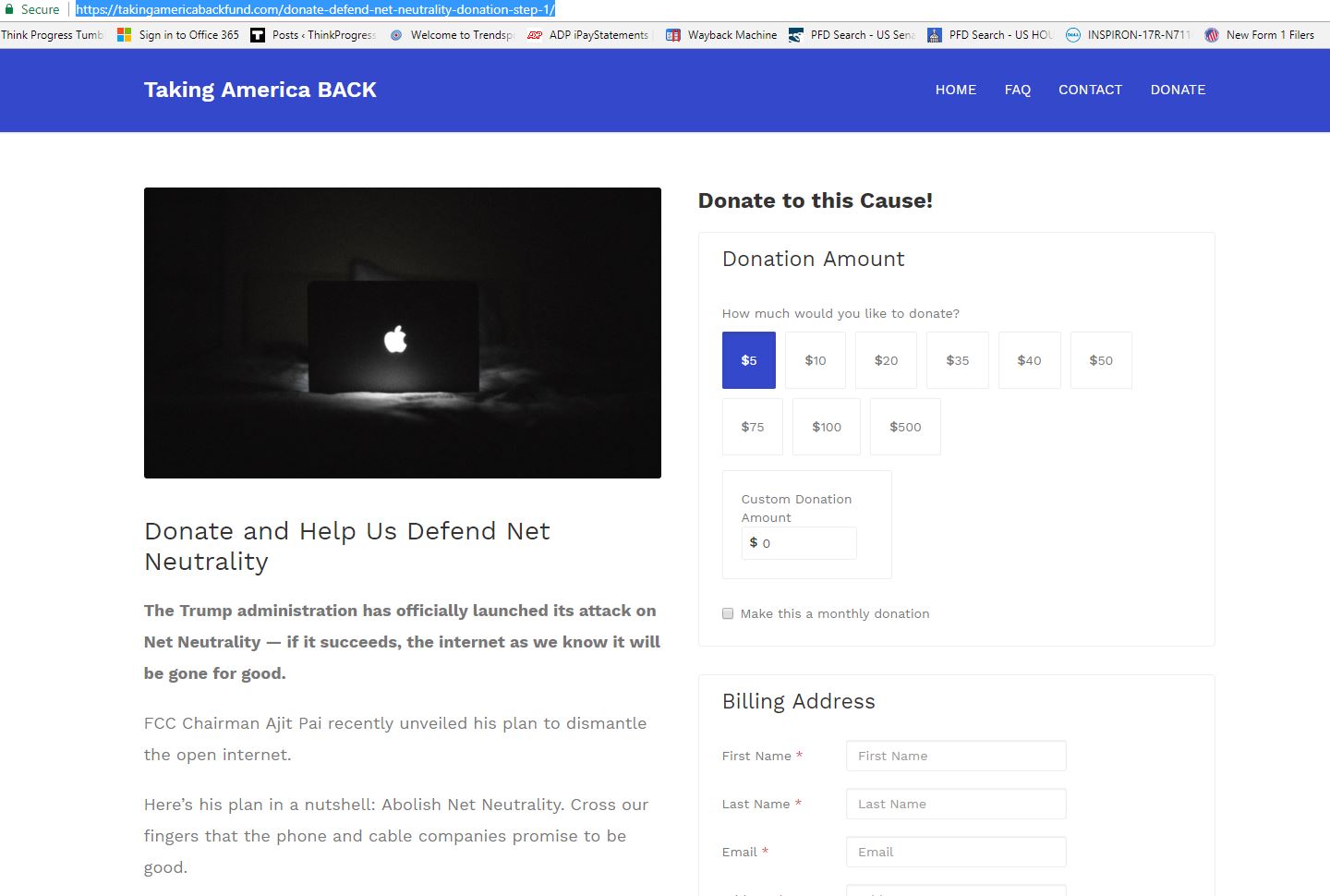Select the $5 donation amount
The width and height of the screenshot is (1330, 896).
click(x=749, y=360)
